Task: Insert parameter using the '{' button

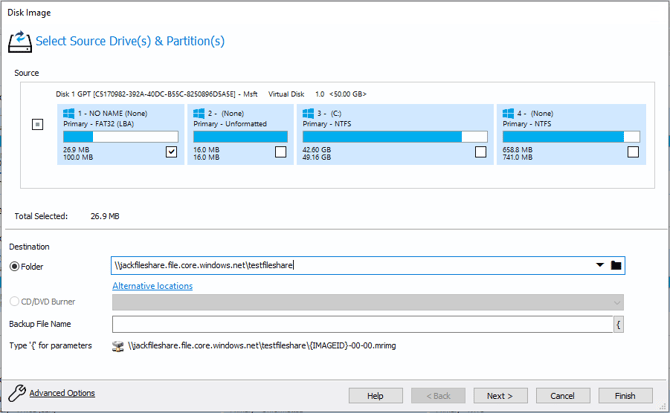Action: point(619,324)
